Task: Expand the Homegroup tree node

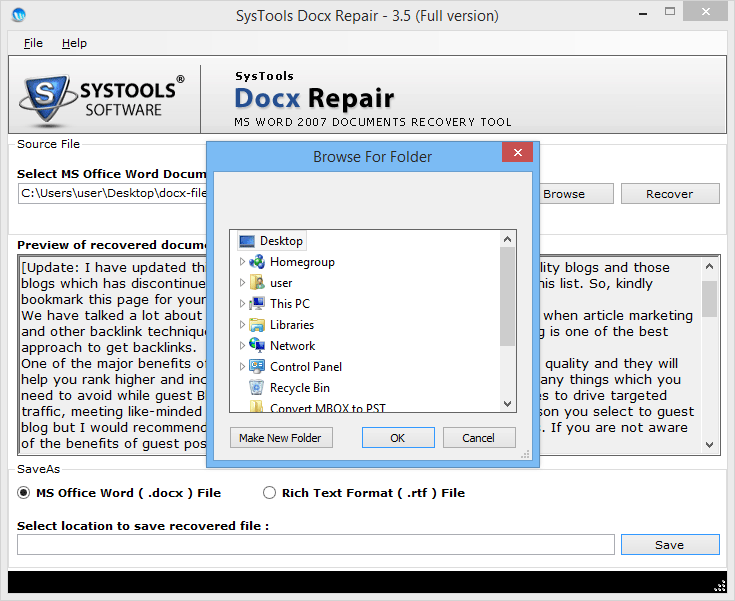Action: pos(242,262)
